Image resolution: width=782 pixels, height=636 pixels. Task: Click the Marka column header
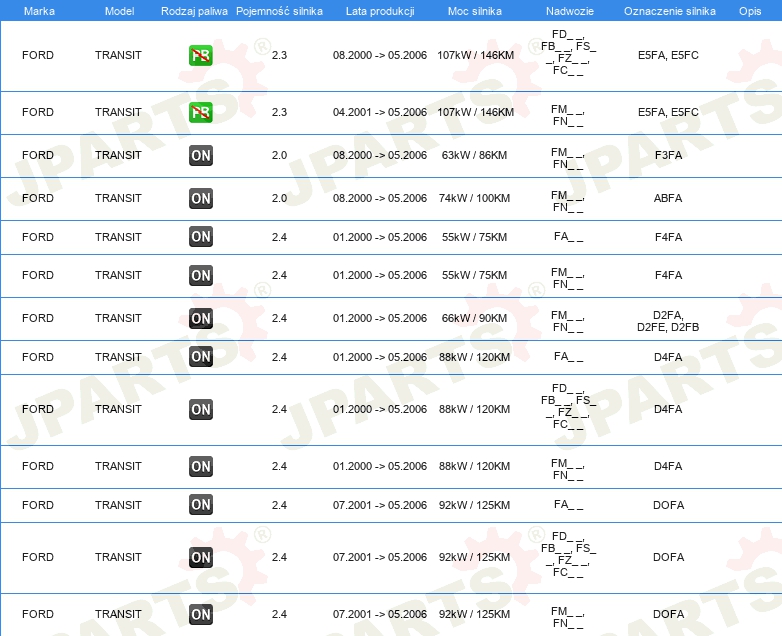39,11
